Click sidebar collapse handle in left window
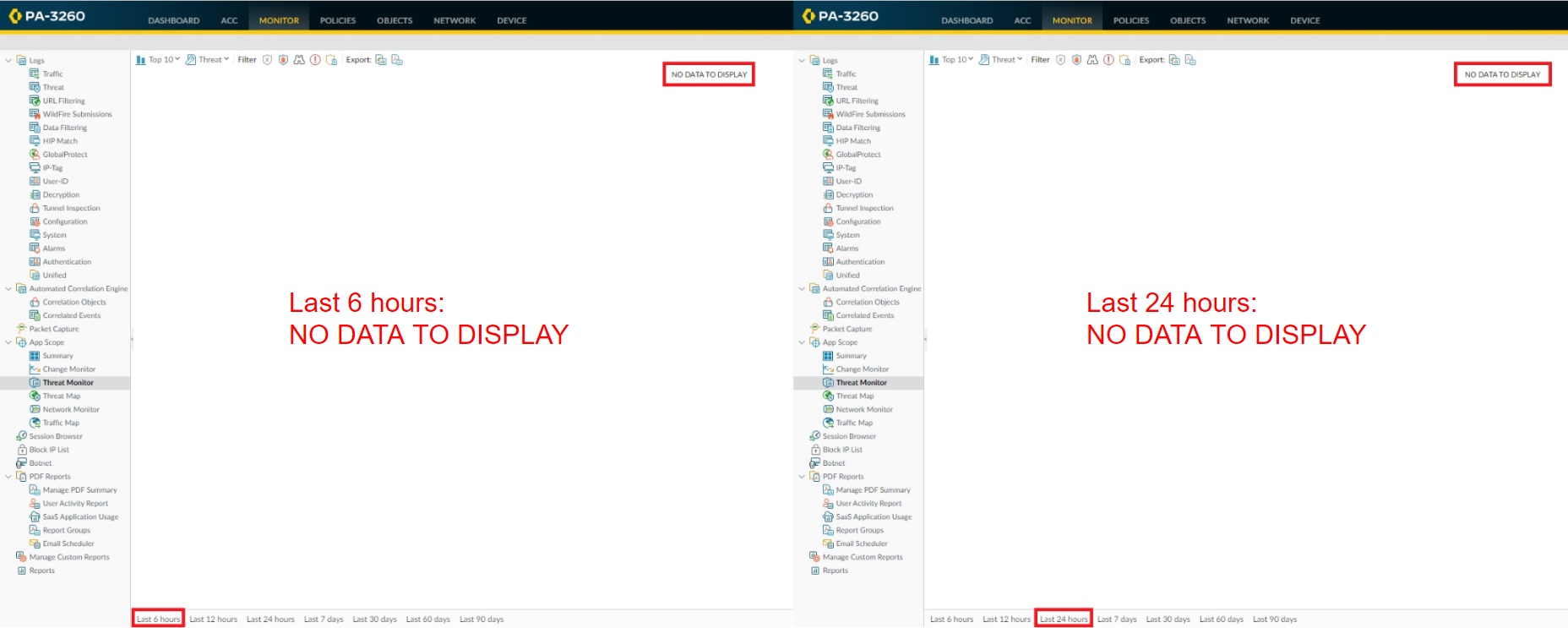 (132, 339)
